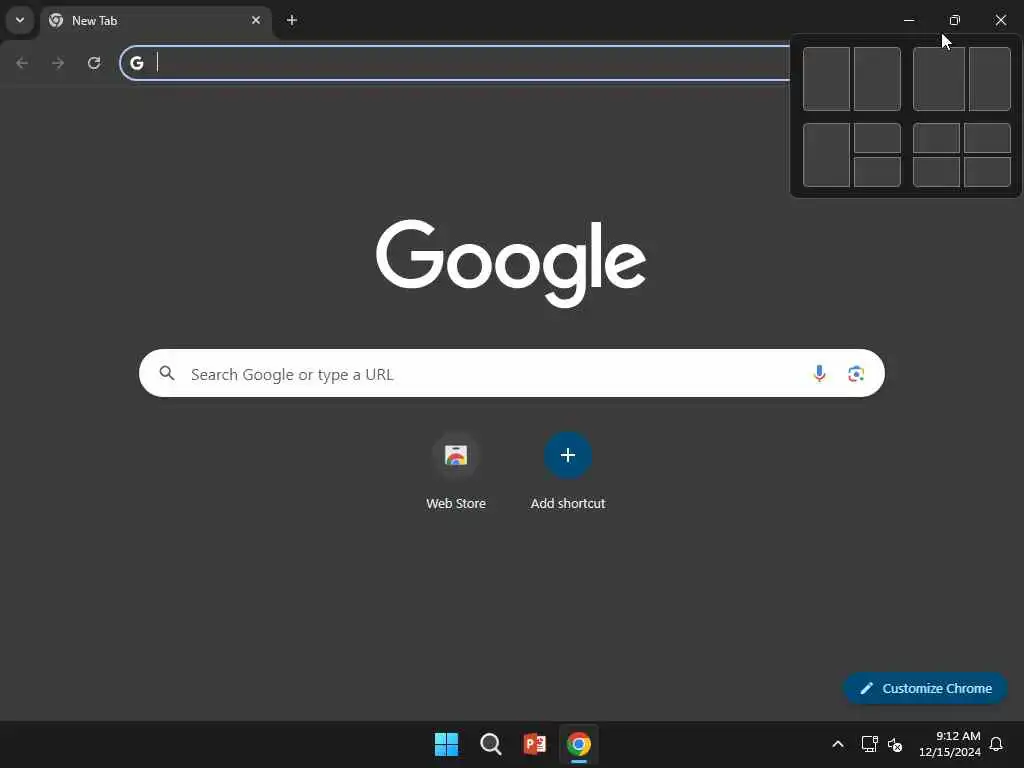Reload the current page
This screenshot has height=768, width=1024.
[x=94, y=63]
